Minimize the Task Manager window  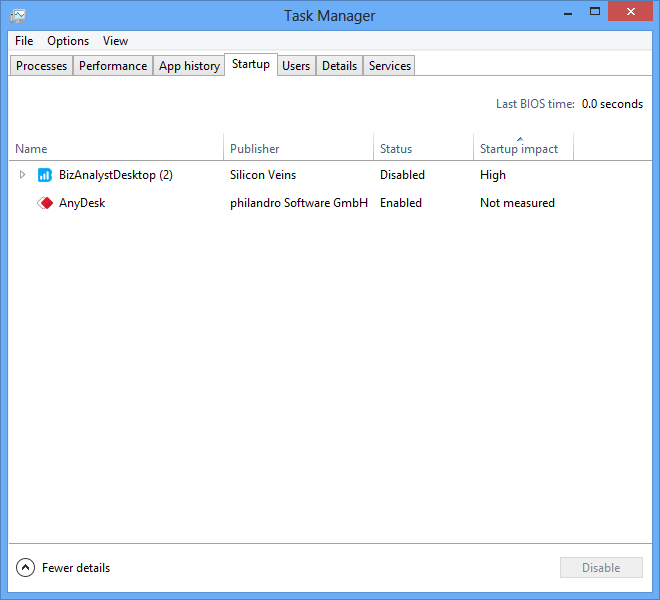point(568,13)
